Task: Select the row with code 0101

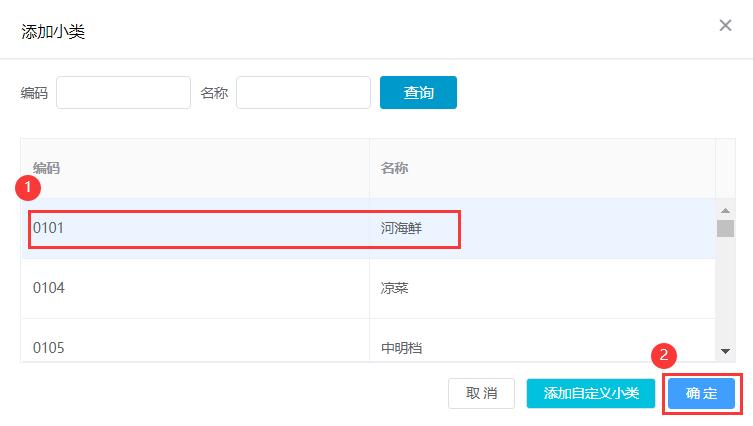Action: pyautogui.click(x=368, y=228)
